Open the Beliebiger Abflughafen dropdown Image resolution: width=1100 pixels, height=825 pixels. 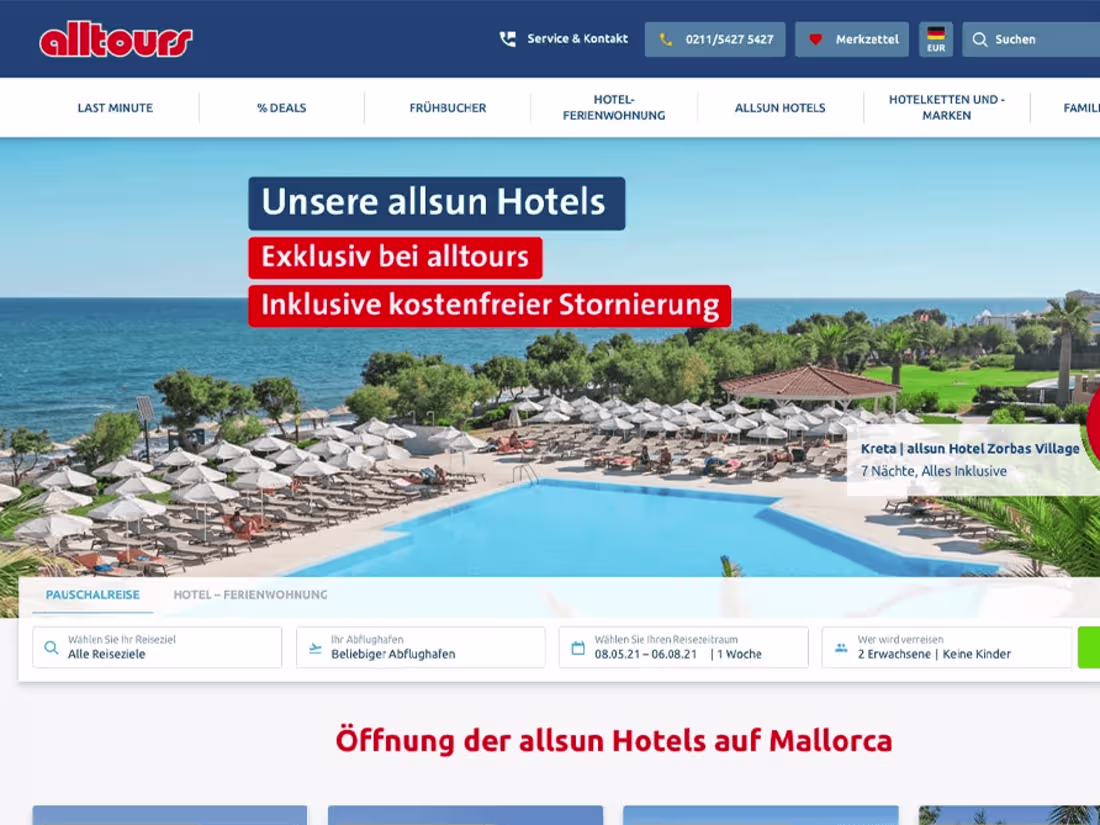click(420, 647)
